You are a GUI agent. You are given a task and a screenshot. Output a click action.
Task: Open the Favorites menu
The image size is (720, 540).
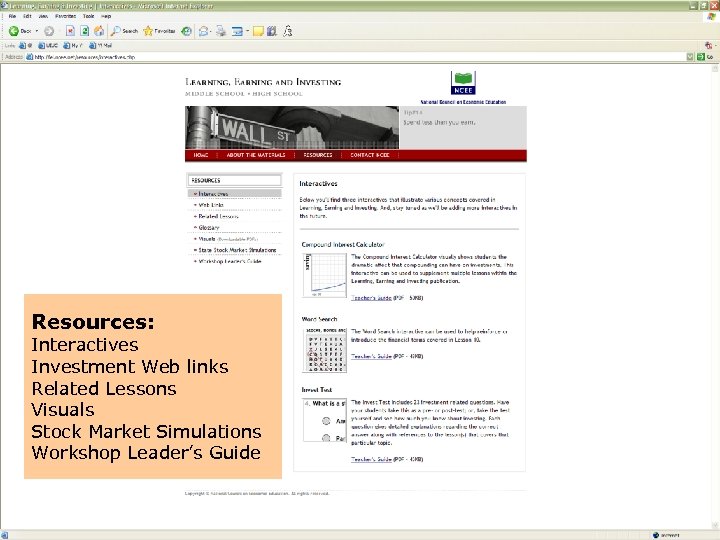pyautogui.click(x=65, y=16)
